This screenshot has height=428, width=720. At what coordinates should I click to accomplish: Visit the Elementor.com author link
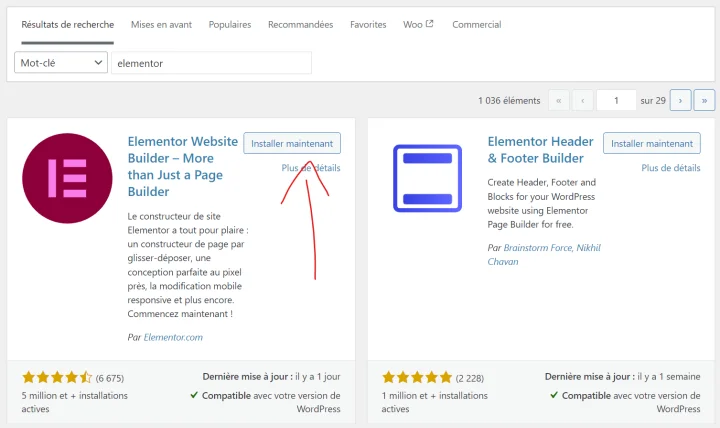coord(173,337)
